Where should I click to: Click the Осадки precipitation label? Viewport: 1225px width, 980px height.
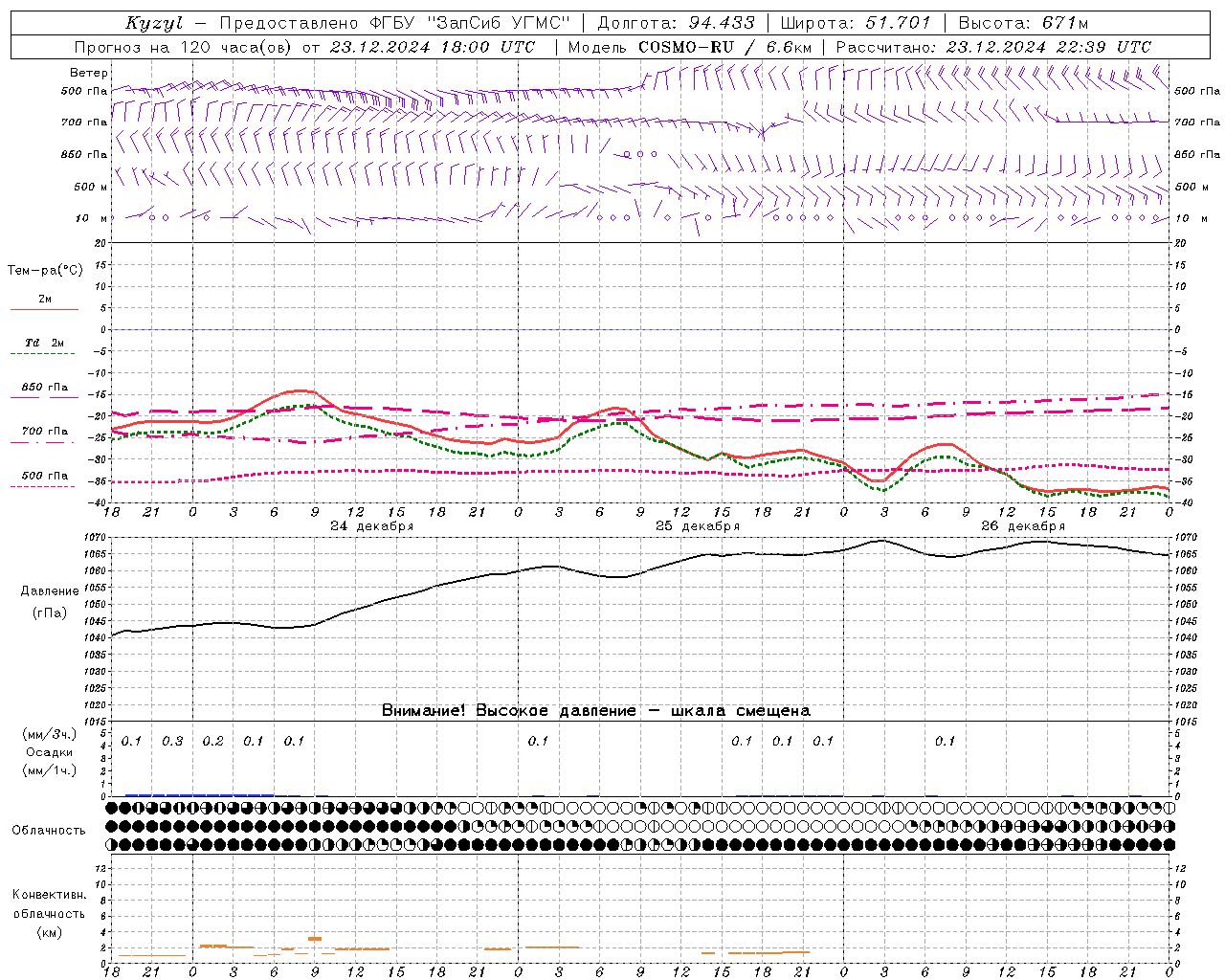[50, 752]
